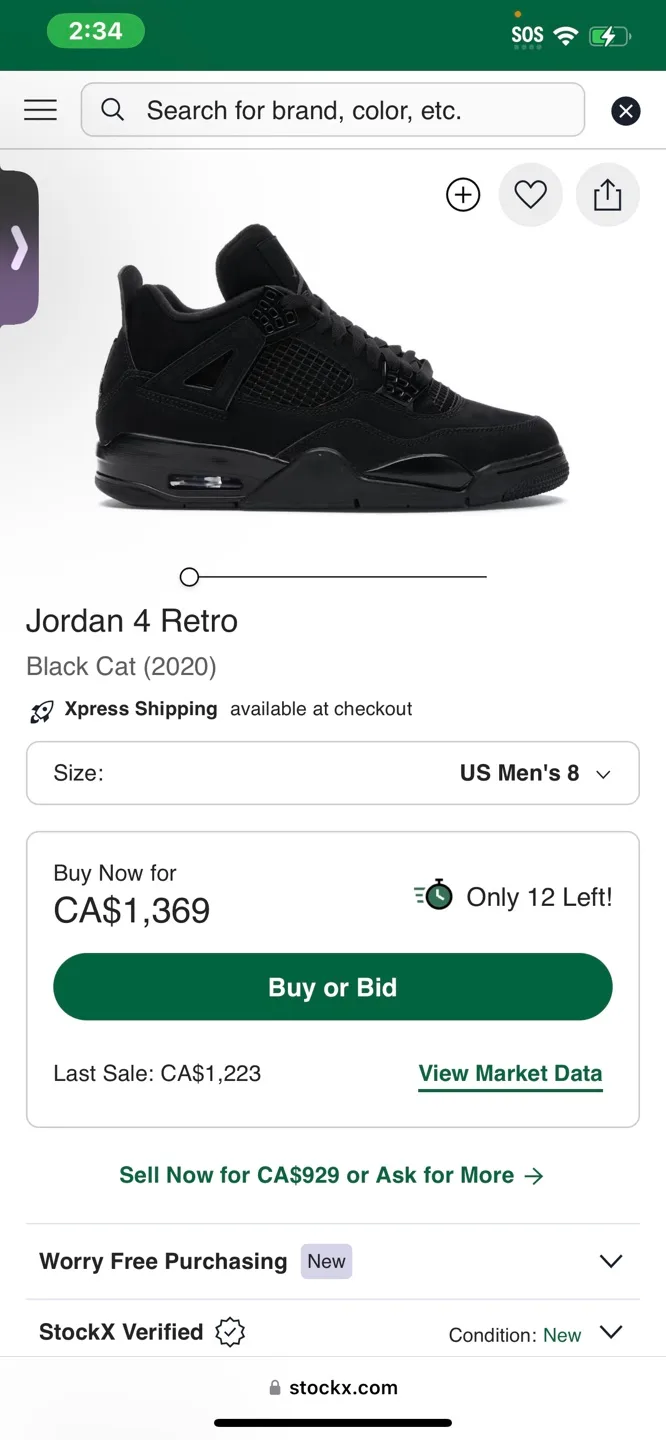Click the lock icon in the address bar
The image size is (666, 1440).
pos(275,1388)
